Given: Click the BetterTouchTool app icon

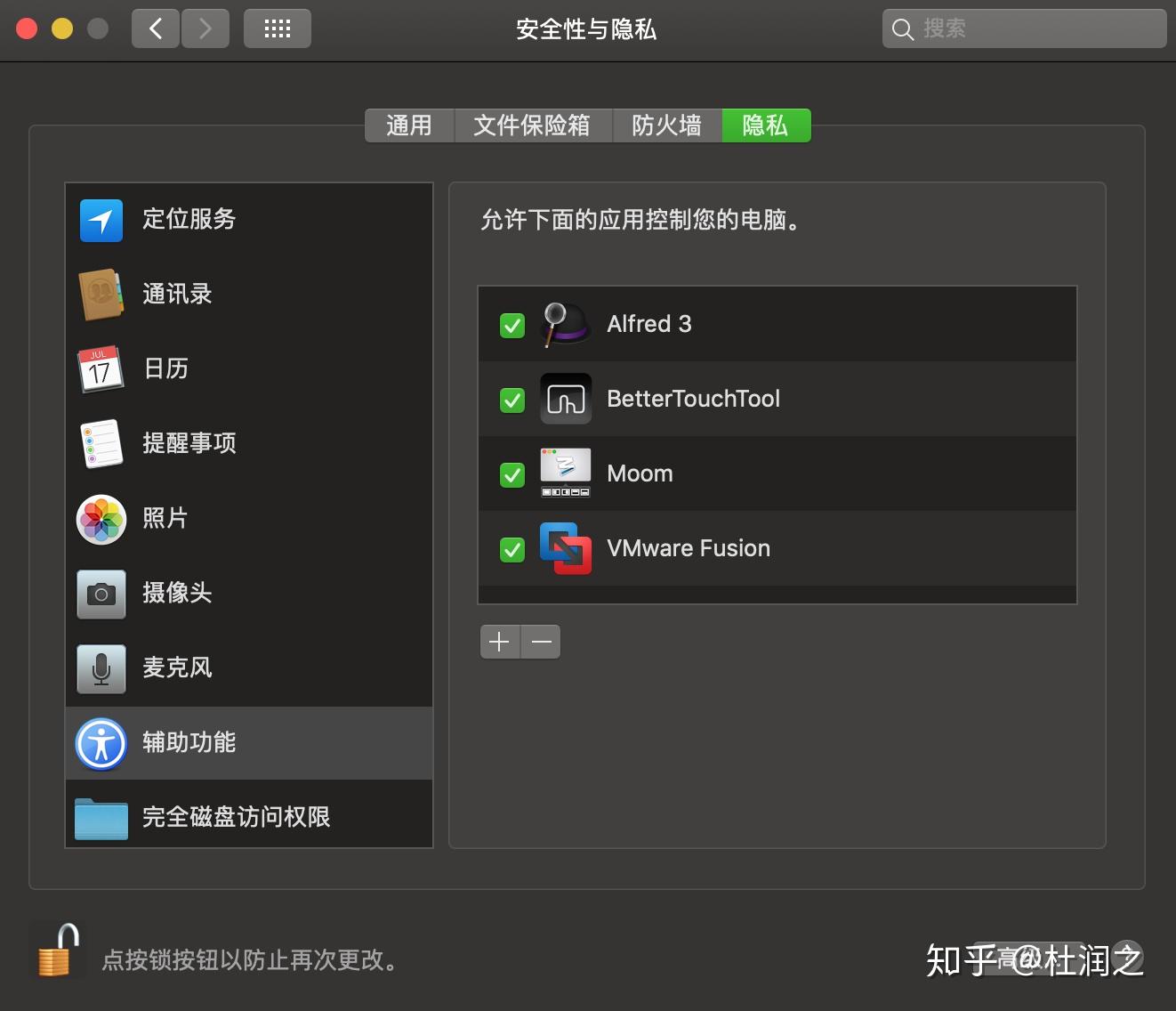Looking at the screenshot, I should pyautogui.click(x=566, y=399).
